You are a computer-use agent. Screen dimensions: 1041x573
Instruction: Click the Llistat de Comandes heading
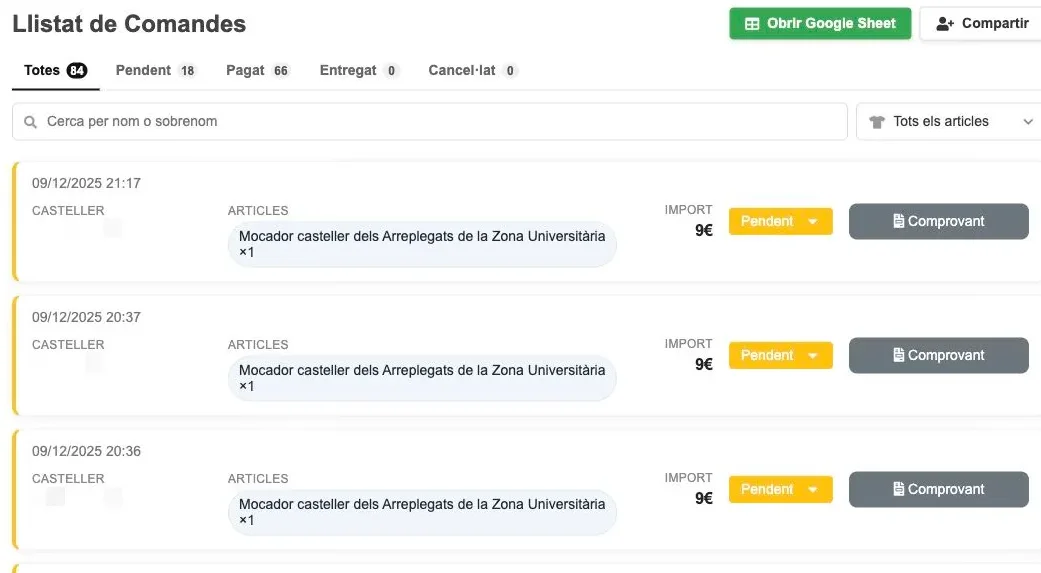click(129, 24)
